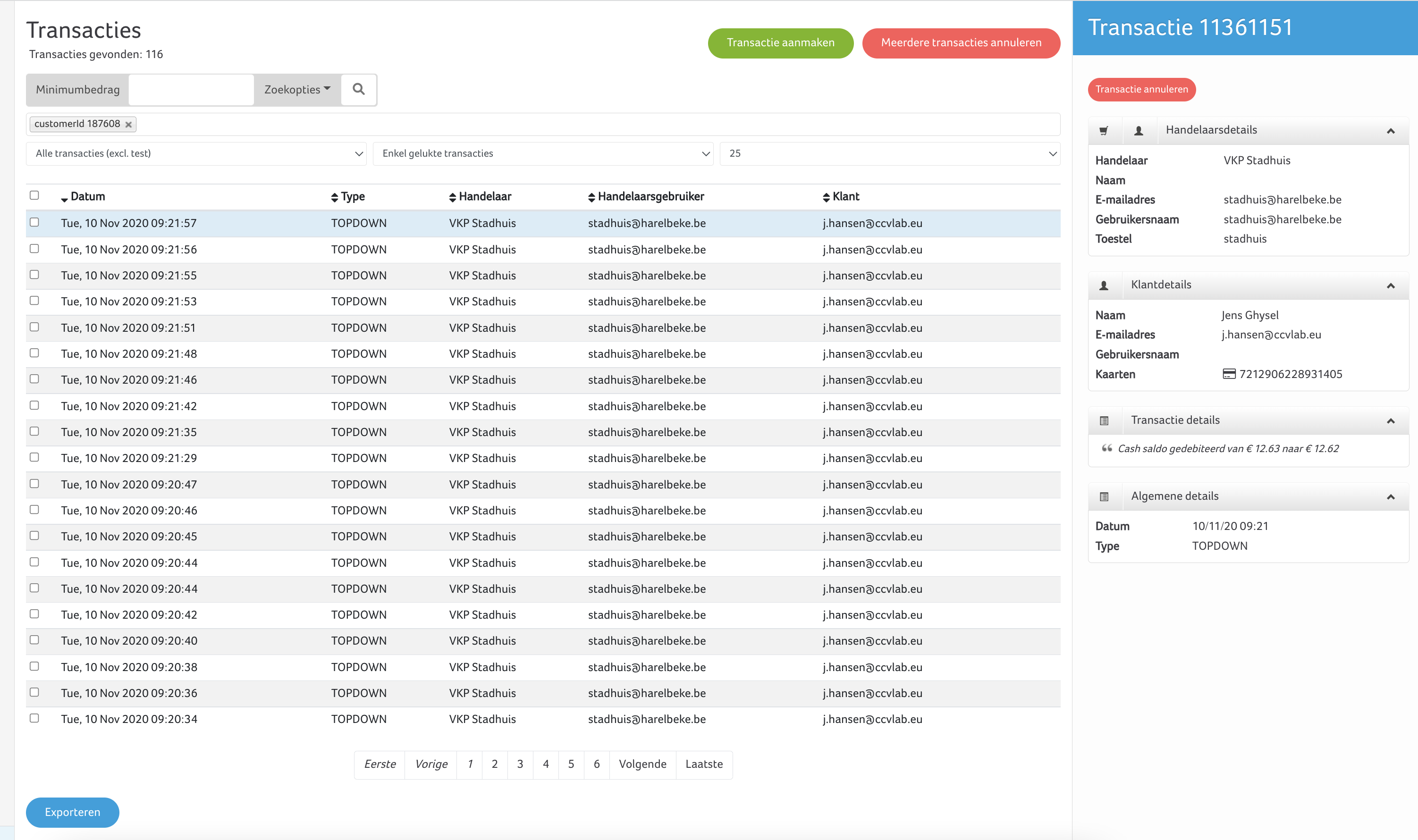Collapse the Handelaarsdetails panel chevron
Viewport: 1418px width, 840px height.
(1390, 131)
